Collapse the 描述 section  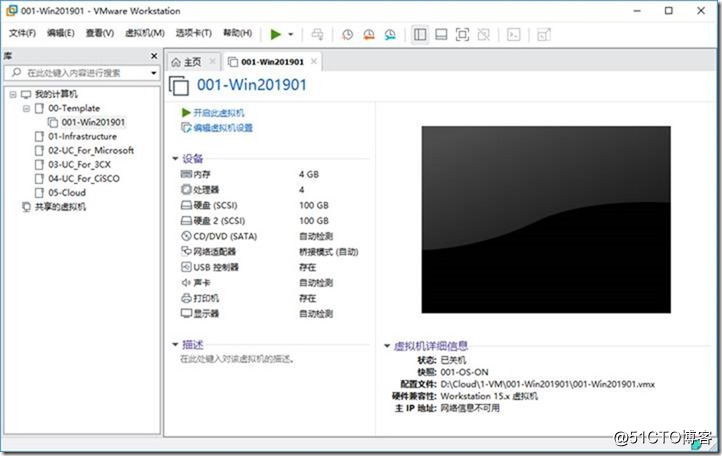pos(175,345)
